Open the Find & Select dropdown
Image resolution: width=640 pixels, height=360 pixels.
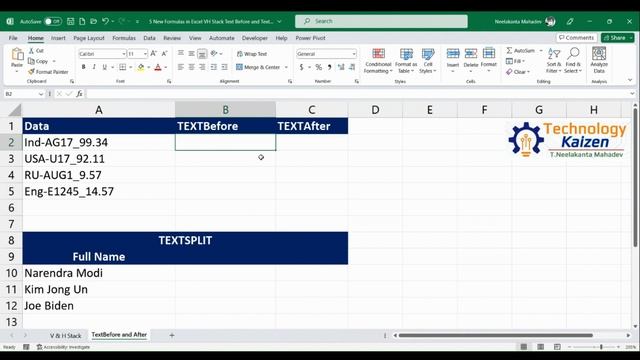pos(573,61)
